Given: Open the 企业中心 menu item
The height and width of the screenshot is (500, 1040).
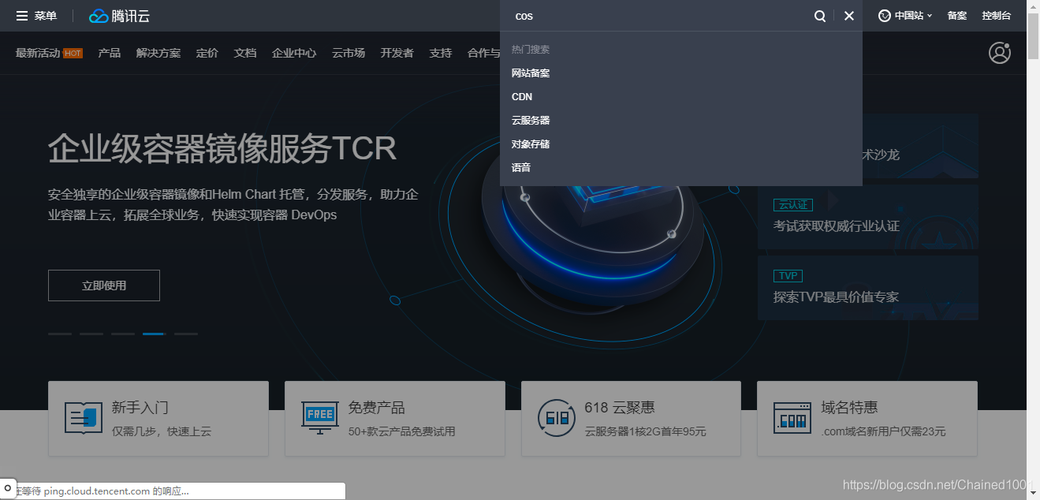Looking at the screenshot, I should pos(294,53).
